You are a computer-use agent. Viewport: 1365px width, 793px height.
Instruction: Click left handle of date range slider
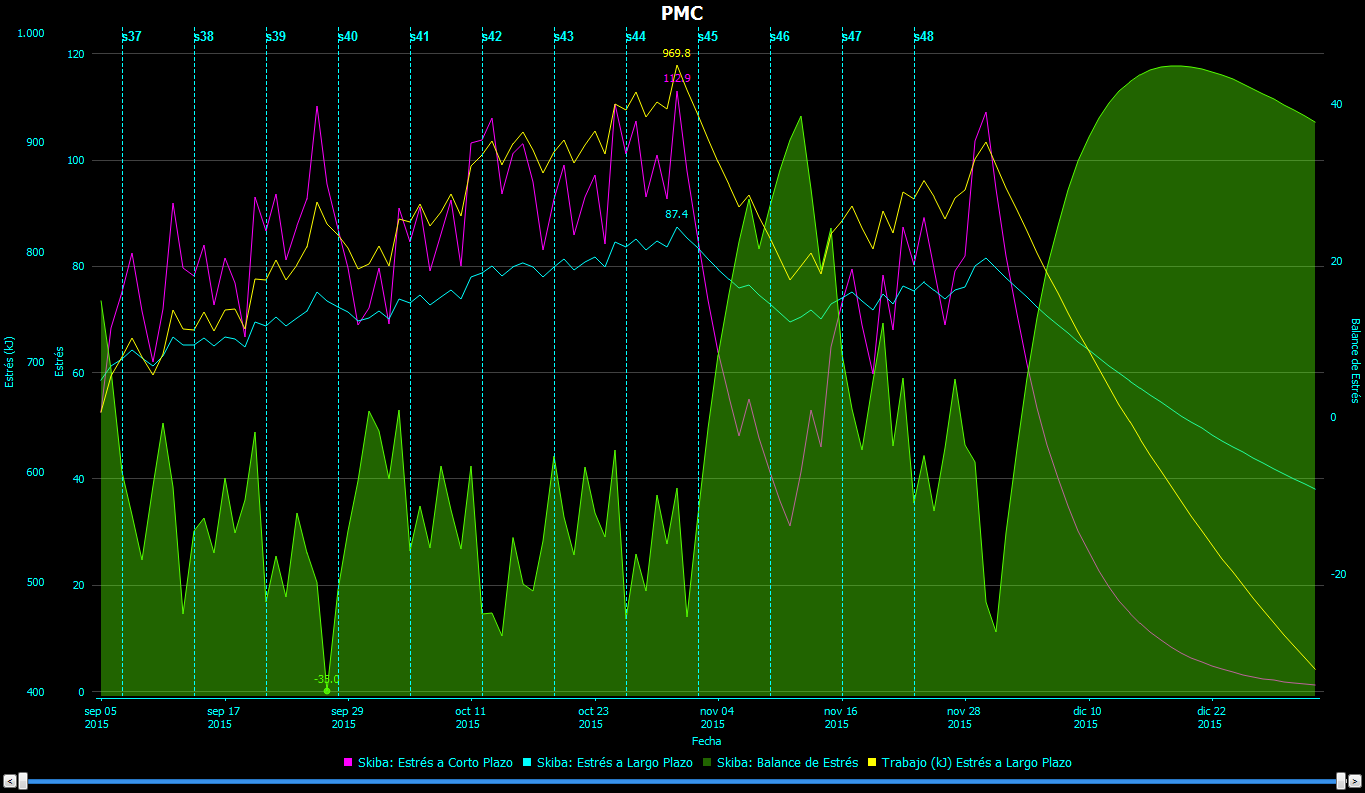tap(23, 781)
